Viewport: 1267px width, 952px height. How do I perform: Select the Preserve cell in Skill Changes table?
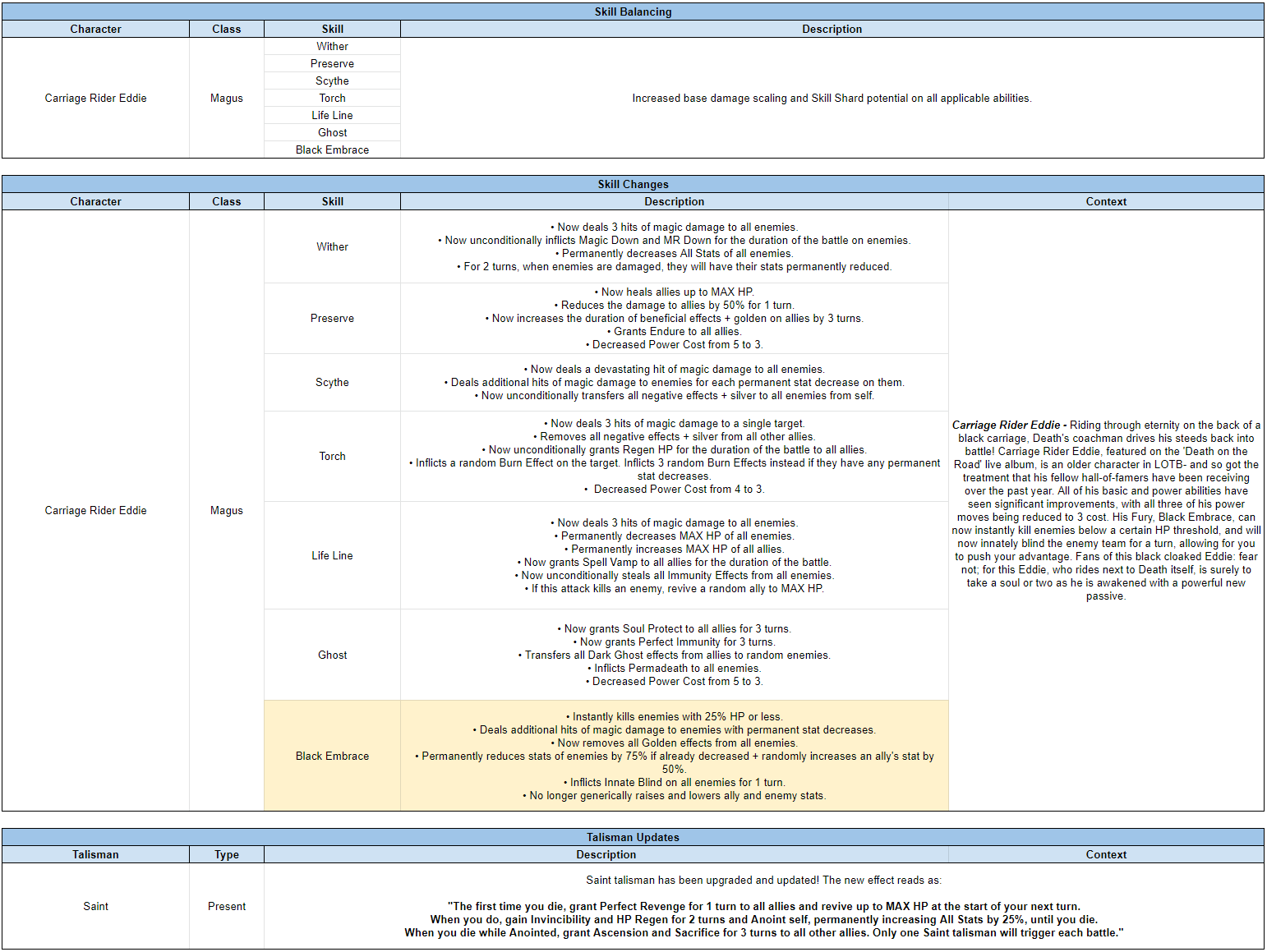pyautogui.click(x=332, y=318)
